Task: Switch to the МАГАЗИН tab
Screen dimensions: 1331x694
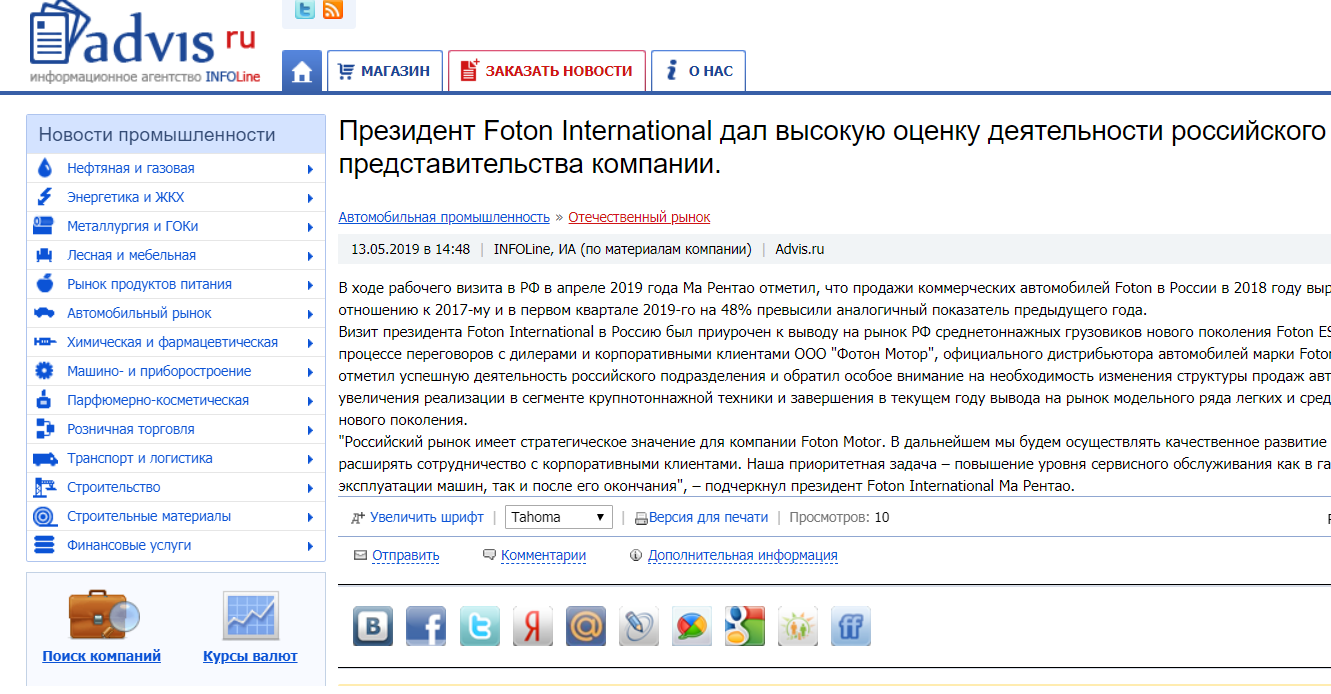Action: pos(385,70)
